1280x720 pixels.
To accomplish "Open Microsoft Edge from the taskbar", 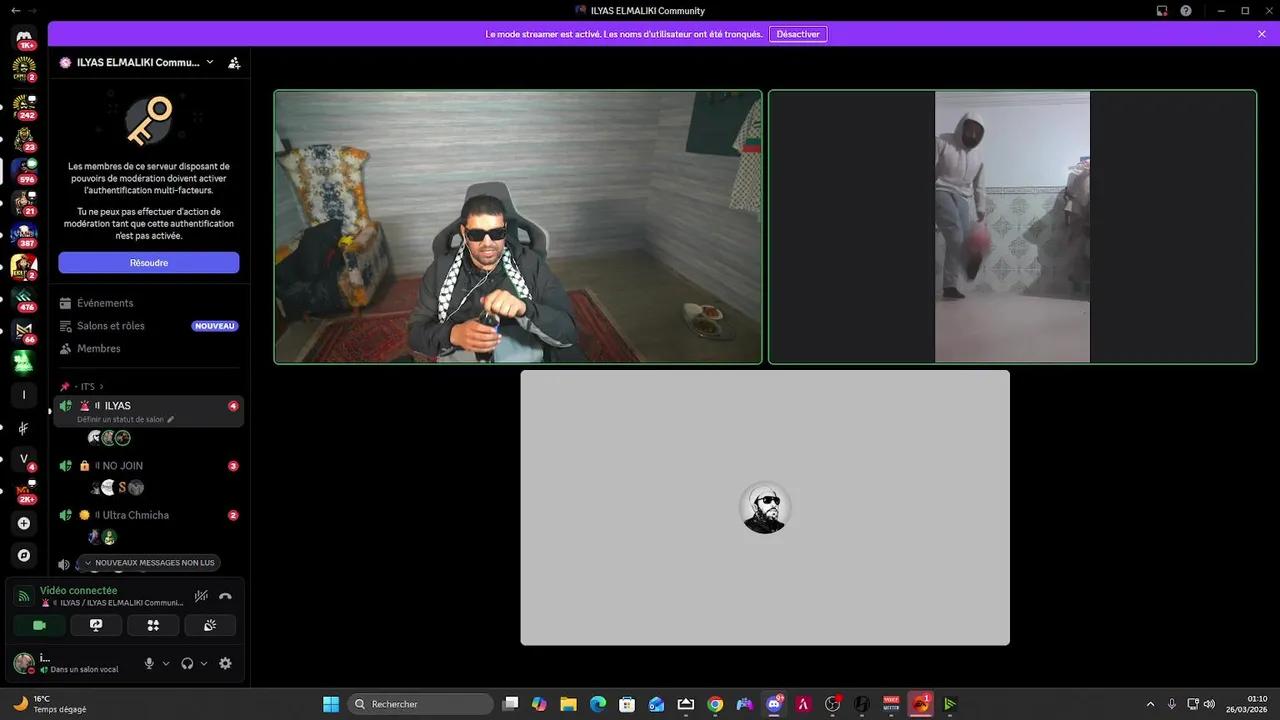I will point(598,704).
